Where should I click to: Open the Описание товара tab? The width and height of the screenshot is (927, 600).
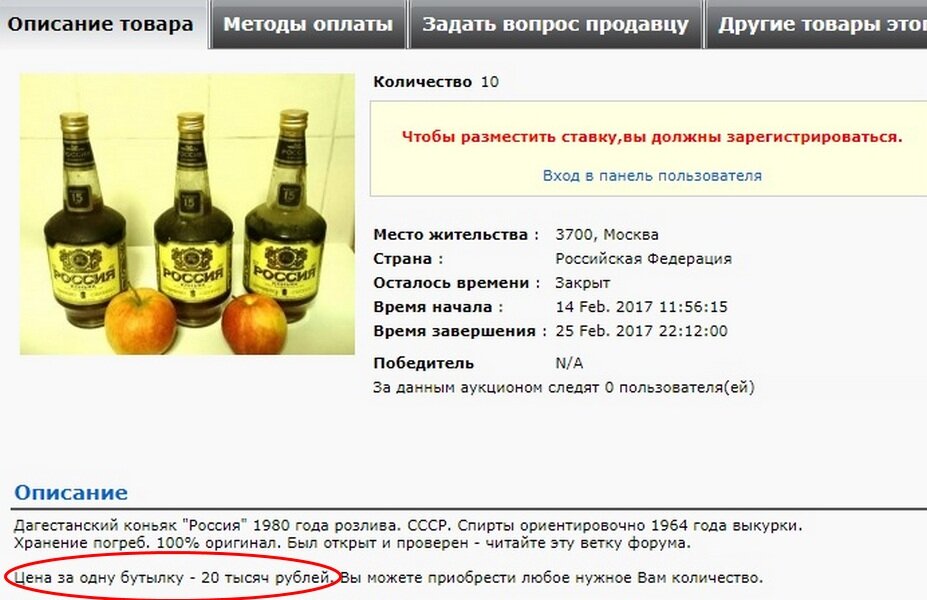pyautogui.click(x=103, y=24)
